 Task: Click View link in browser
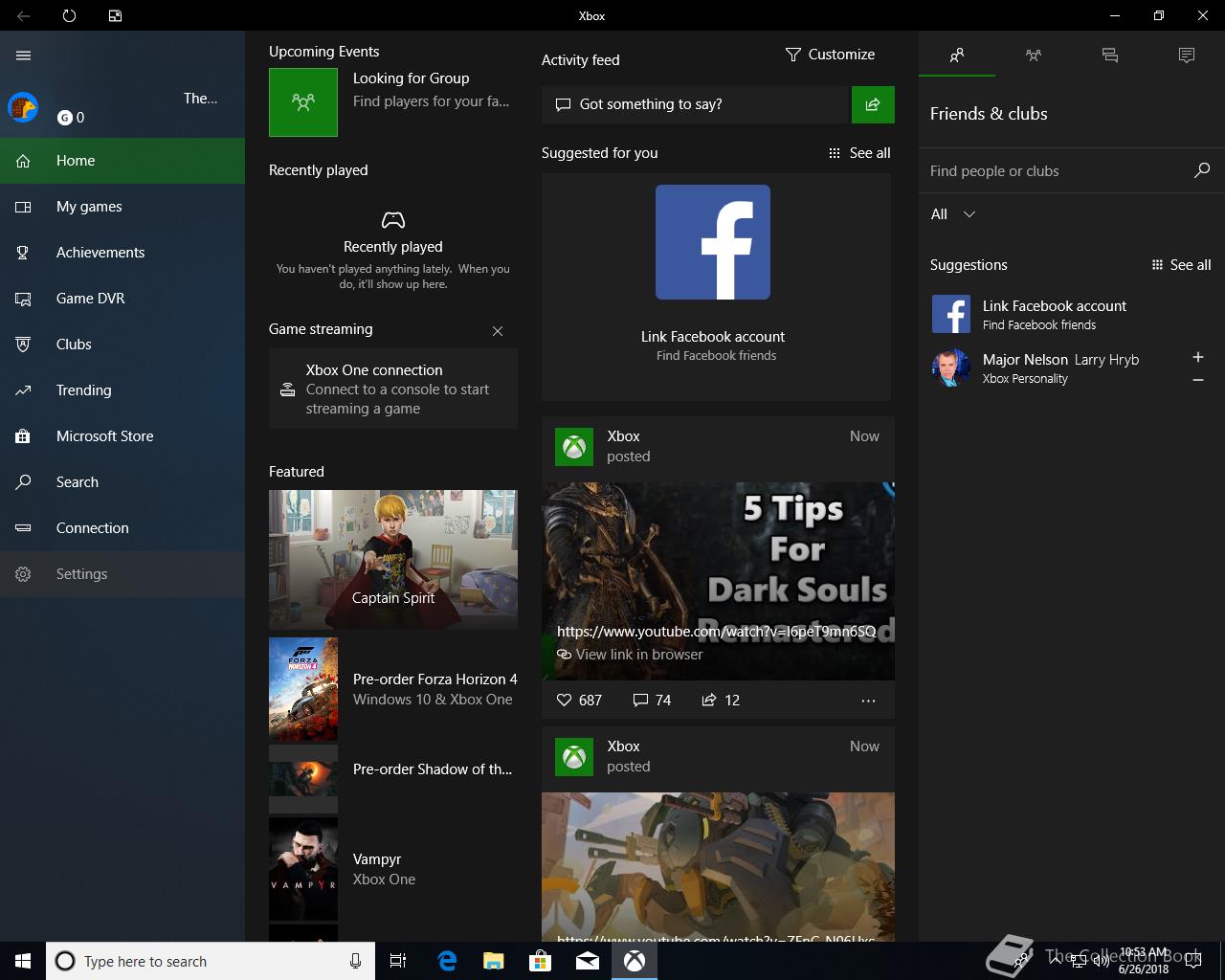[630, 655]
